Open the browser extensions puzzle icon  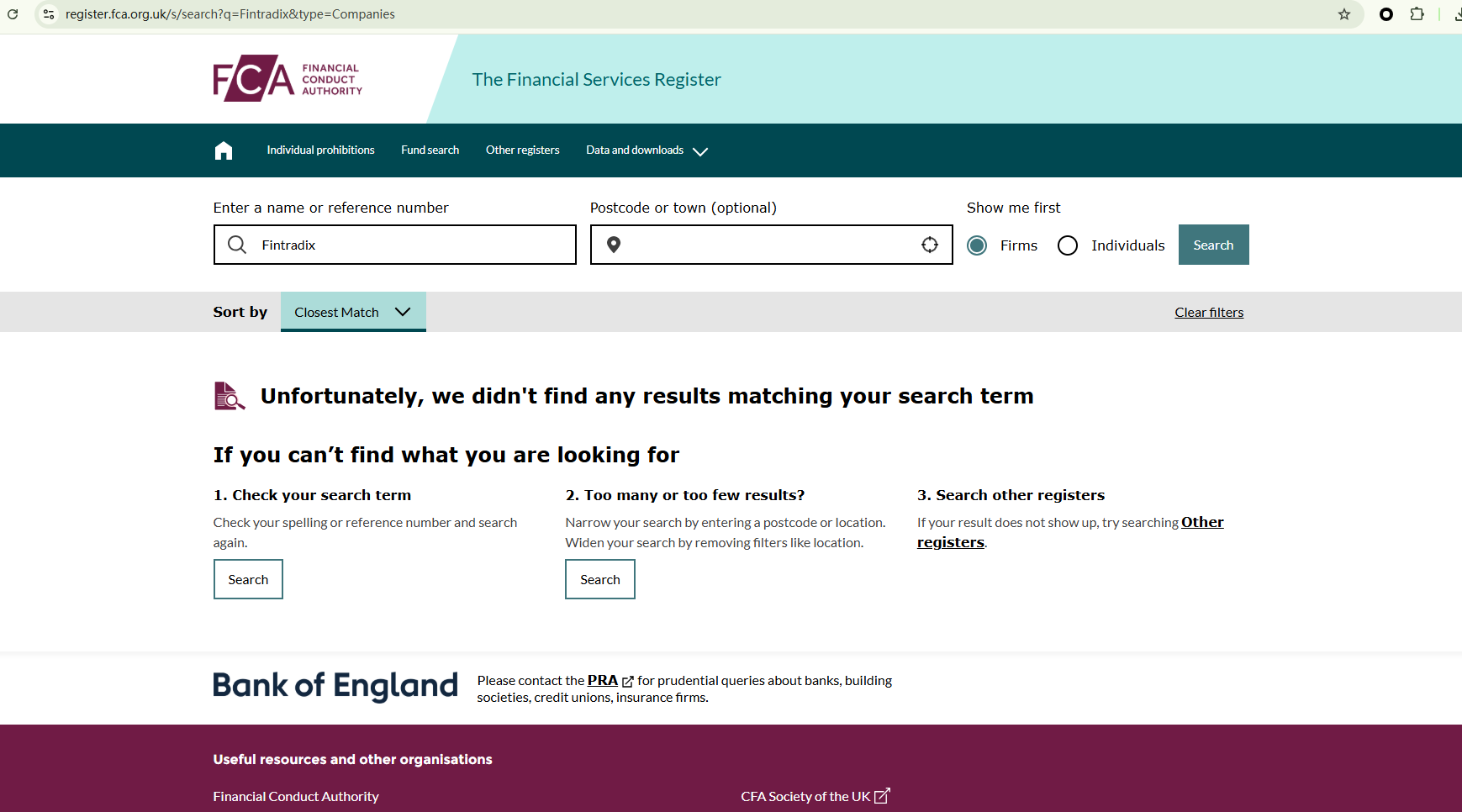tap(1417, 14)
